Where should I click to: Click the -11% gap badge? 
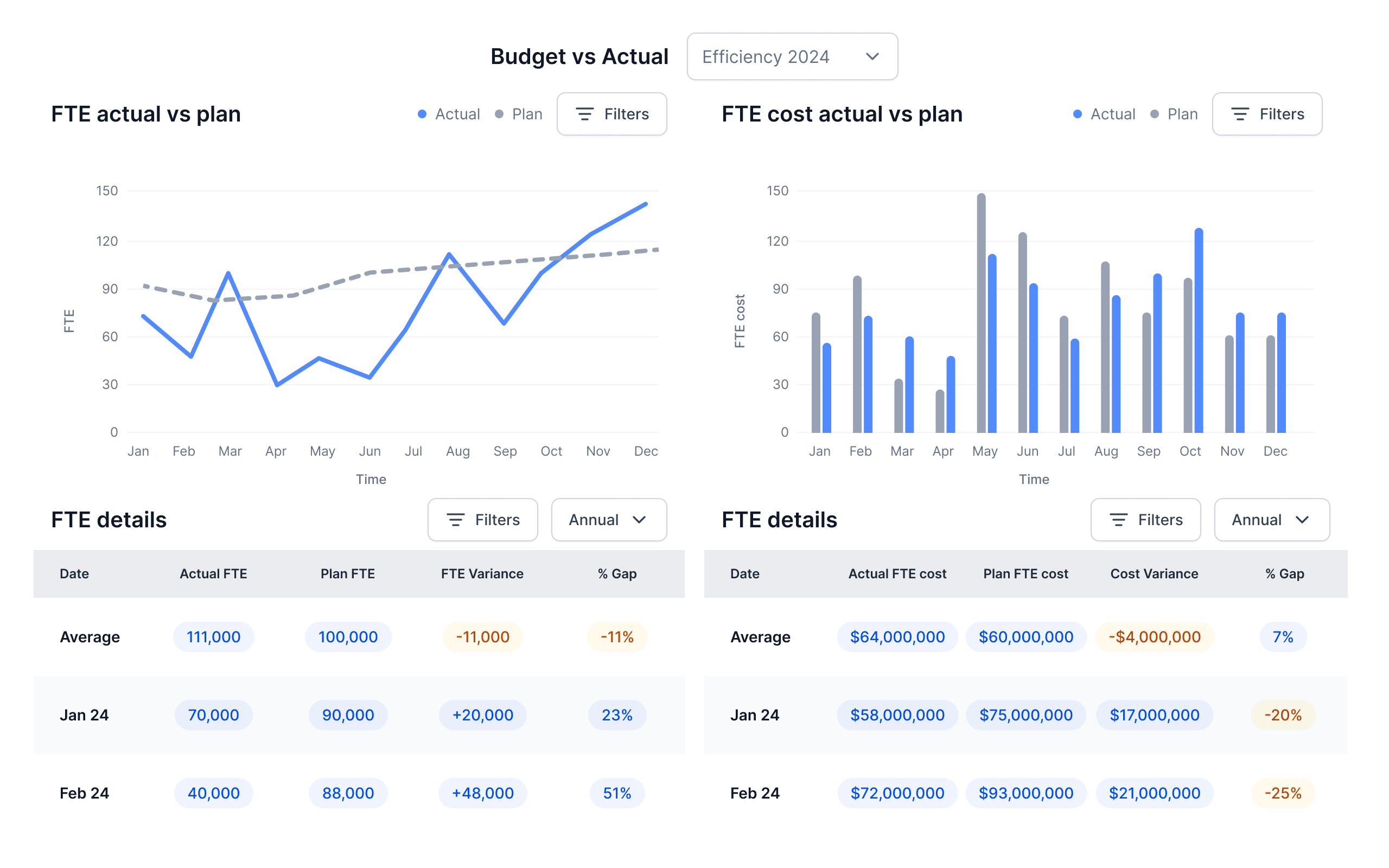(x=617, y=637)
